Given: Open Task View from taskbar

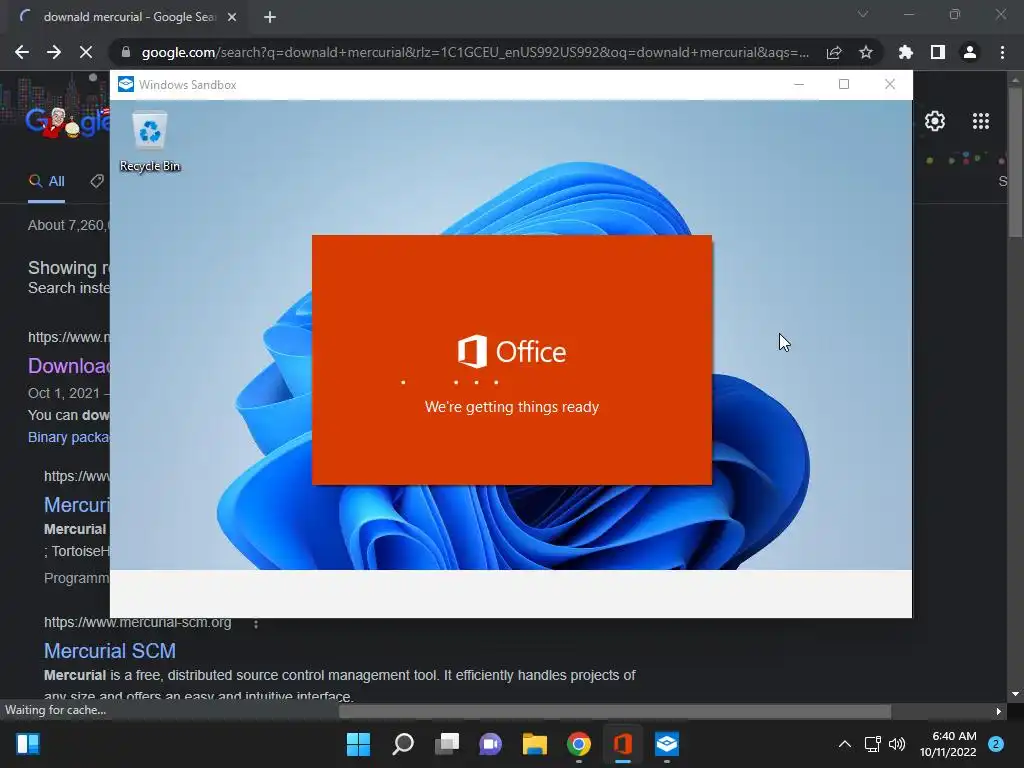Looking at the screenshot, I should coord(447,744).
